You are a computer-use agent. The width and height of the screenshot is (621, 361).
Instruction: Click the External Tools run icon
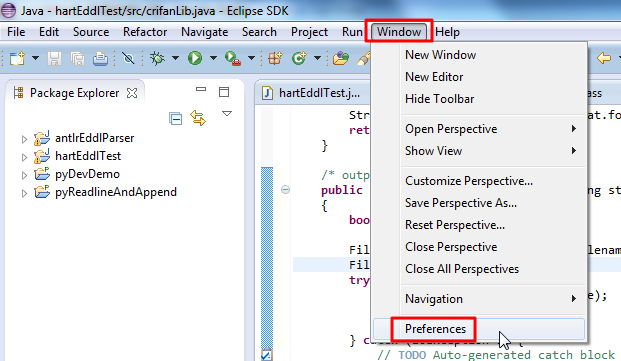pos(232,58)
